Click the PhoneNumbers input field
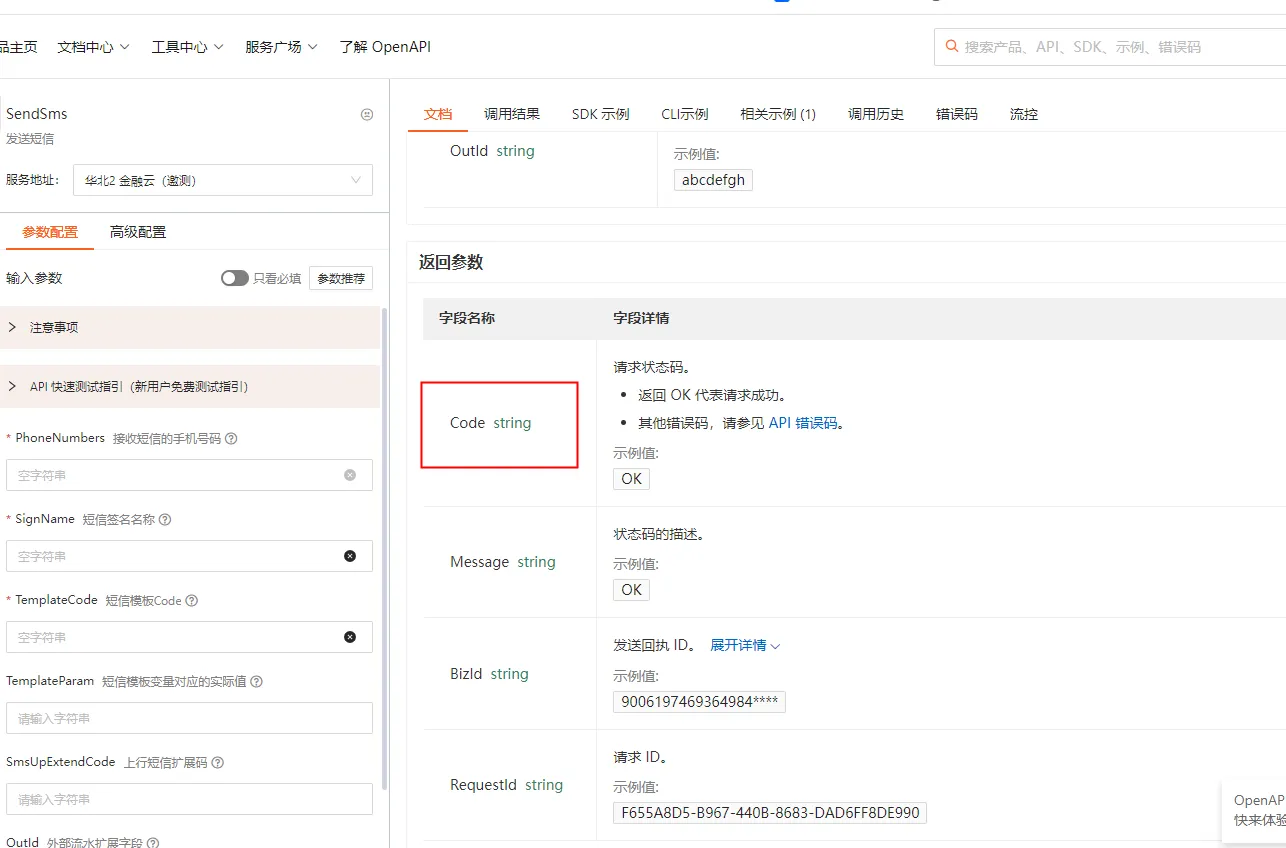 [189, 475]
